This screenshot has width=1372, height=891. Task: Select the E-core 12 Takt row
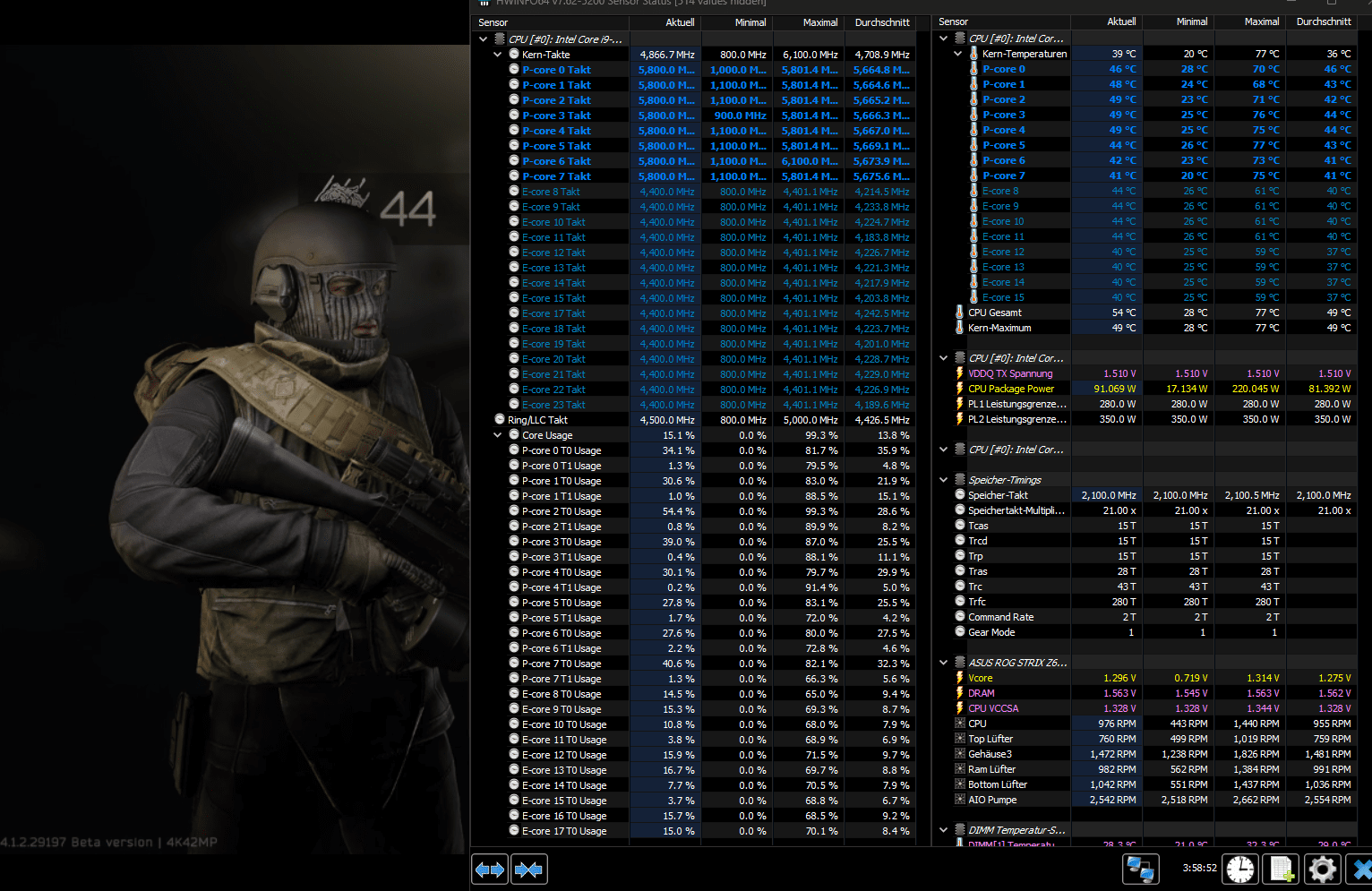[694, 253]
